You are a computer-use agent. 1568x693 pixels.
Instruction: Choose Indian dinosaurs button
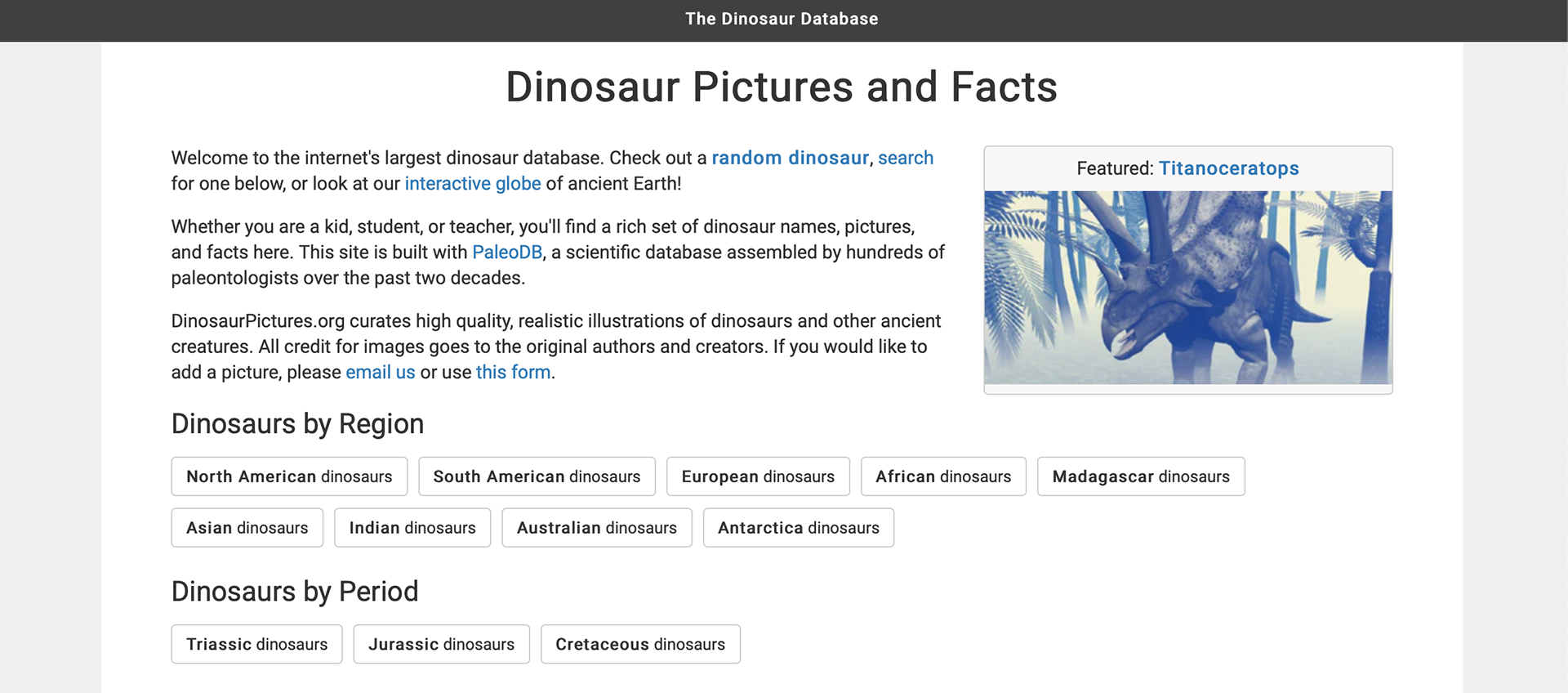(x=412, y=528)
